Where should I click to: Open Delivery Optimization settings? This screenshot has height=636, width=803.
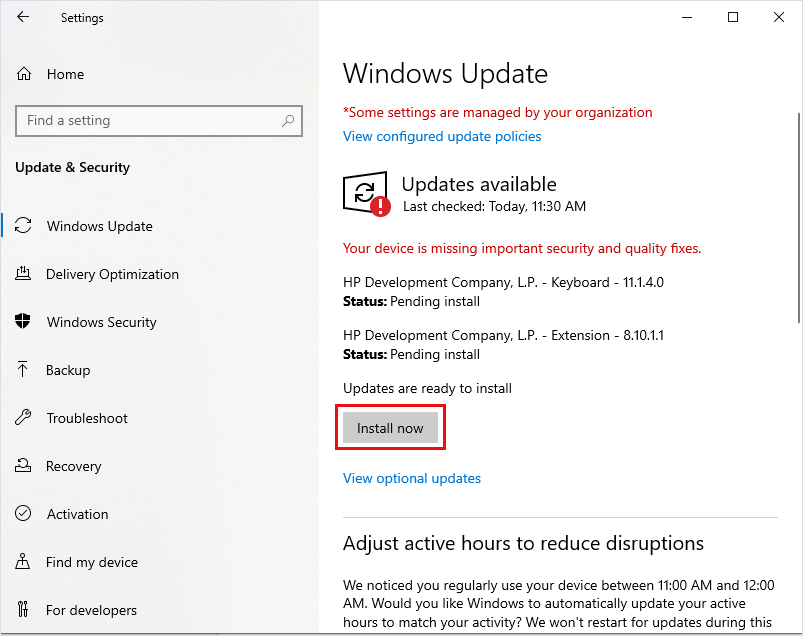coord(112,274)
